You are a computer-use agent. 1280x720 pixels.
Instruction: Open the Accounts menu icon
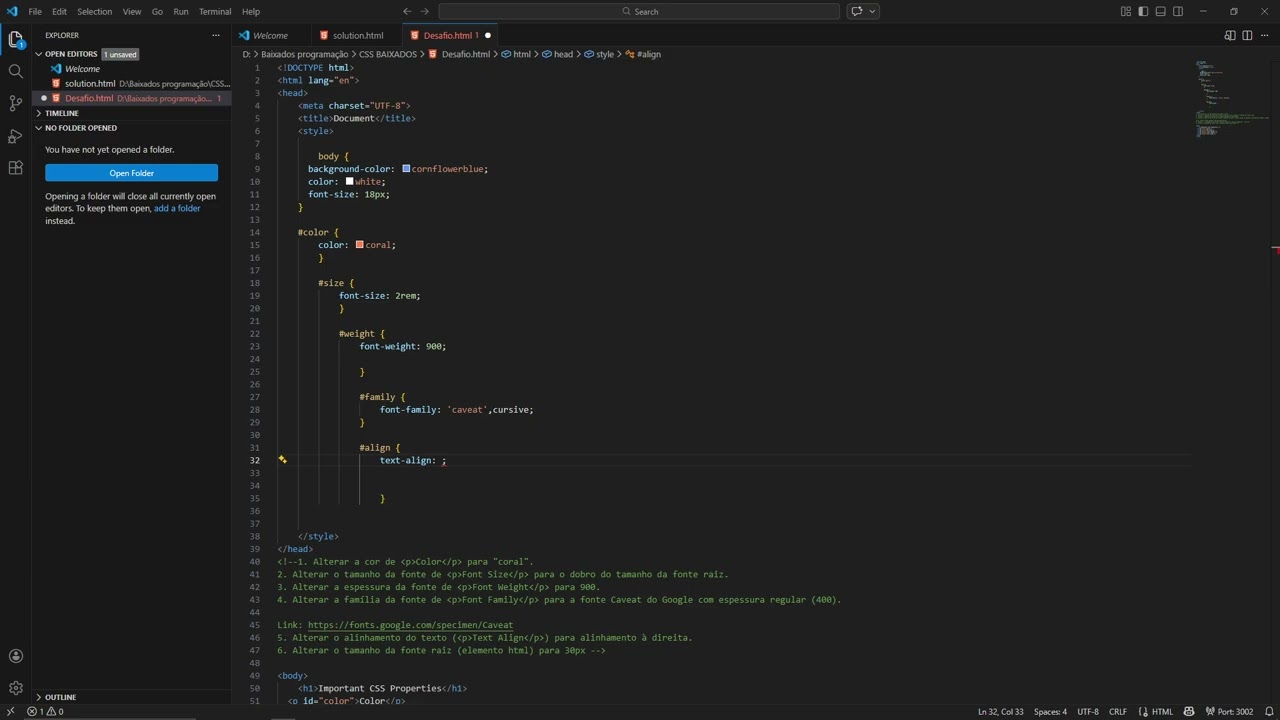click(15, 656)
